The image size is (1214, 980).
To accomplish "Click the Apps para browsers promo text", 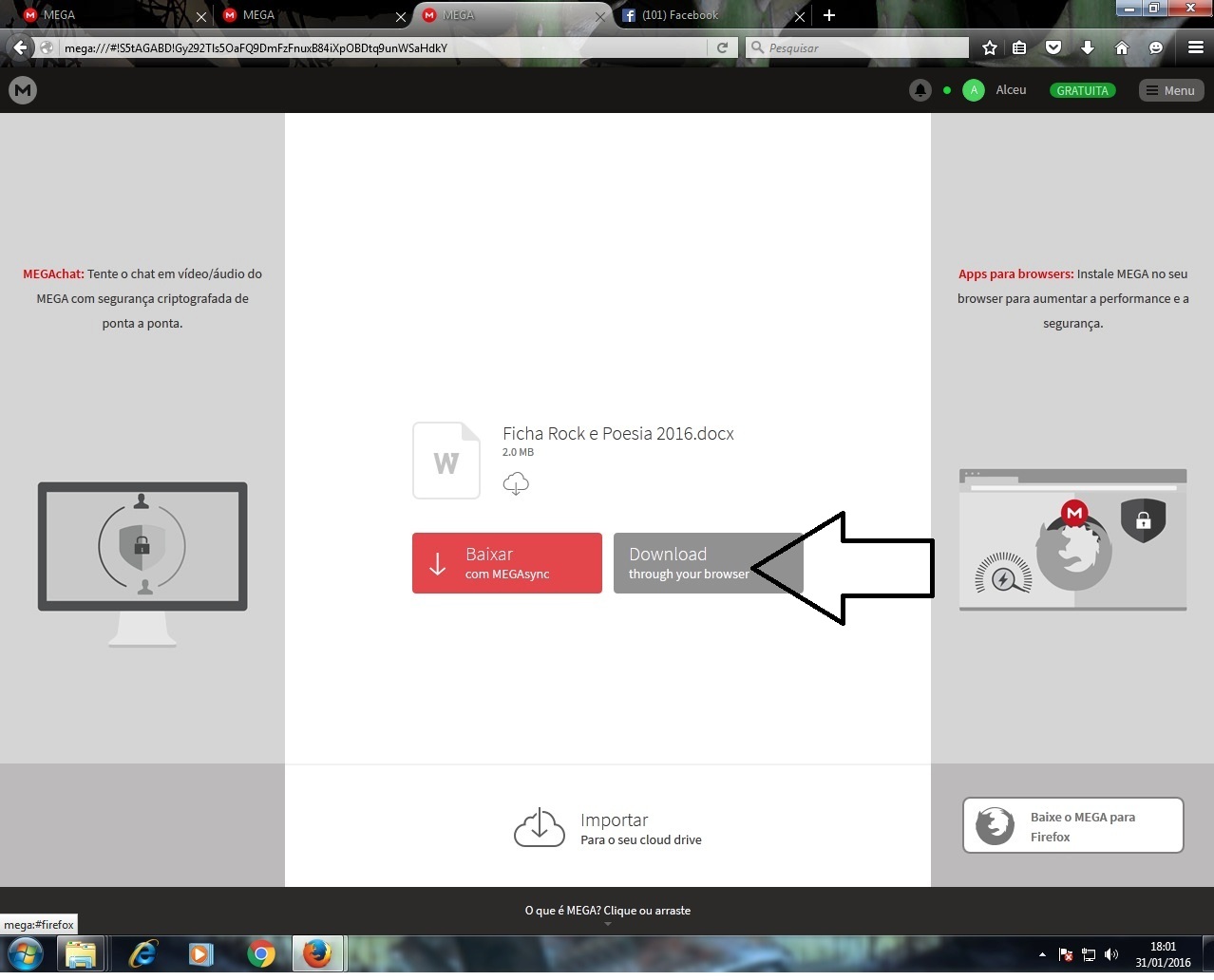I will point(1073,298).
